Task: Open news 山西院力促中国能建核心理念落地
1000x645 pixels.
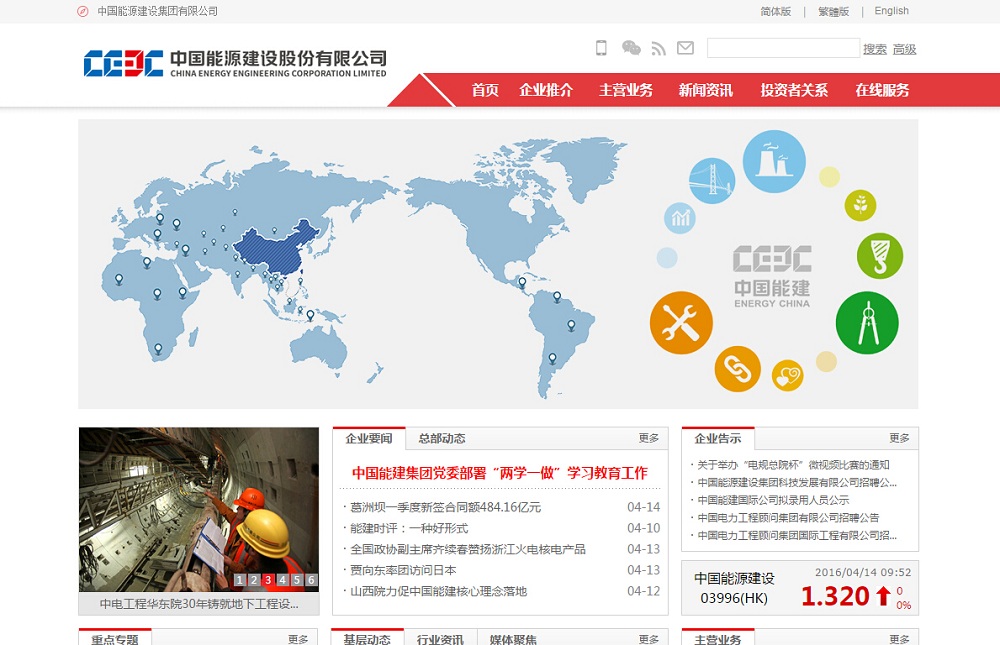Action: [438, 591]
